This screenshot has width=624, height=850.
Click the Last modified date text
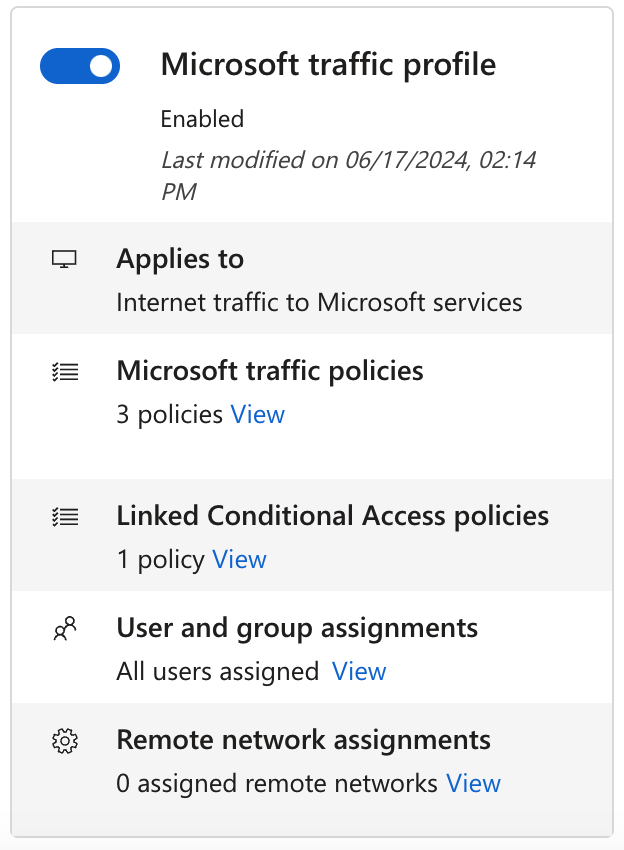348,174
